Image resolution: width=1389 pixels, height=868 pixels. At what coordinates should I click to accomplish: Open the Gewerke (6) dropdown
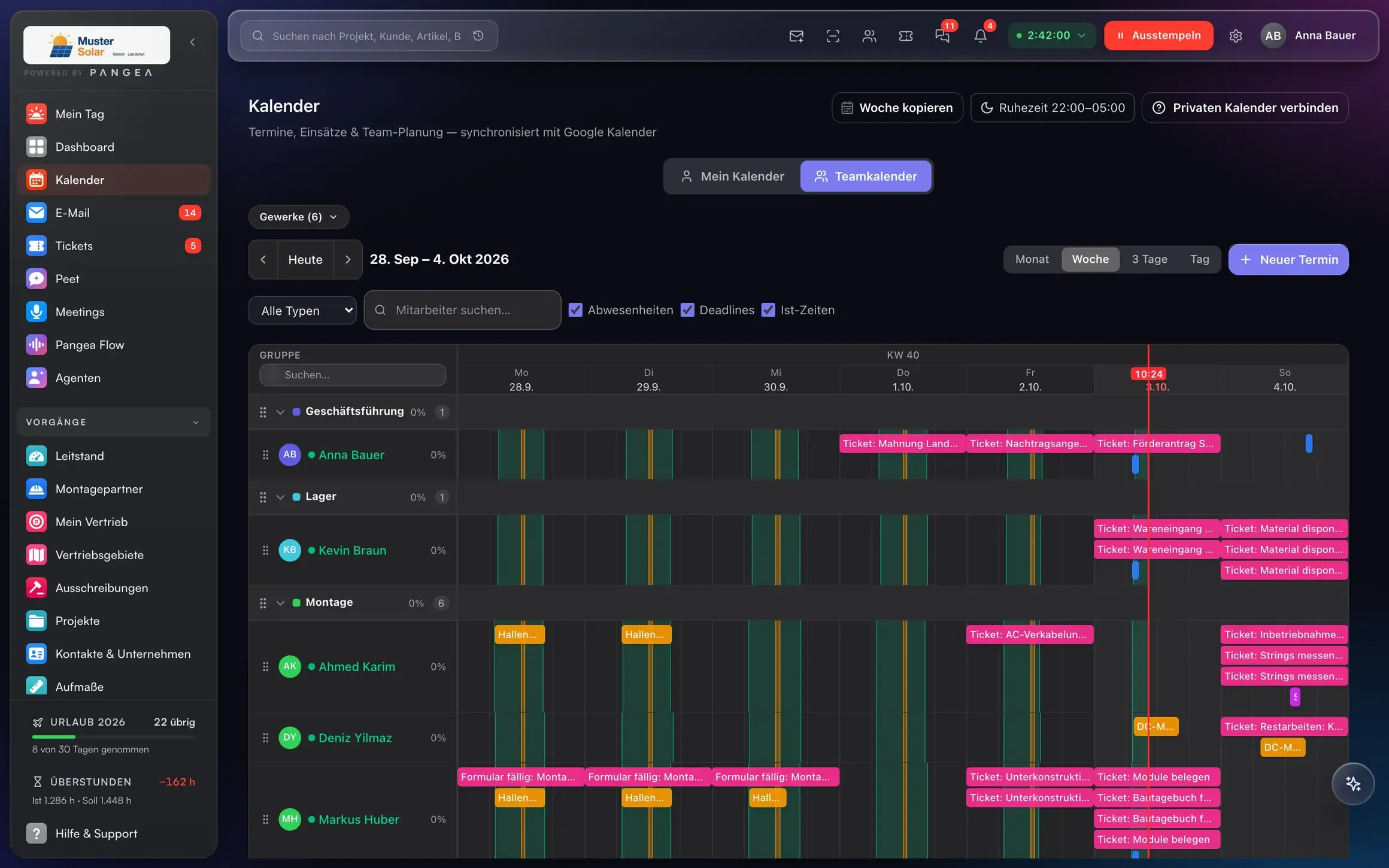299,217
